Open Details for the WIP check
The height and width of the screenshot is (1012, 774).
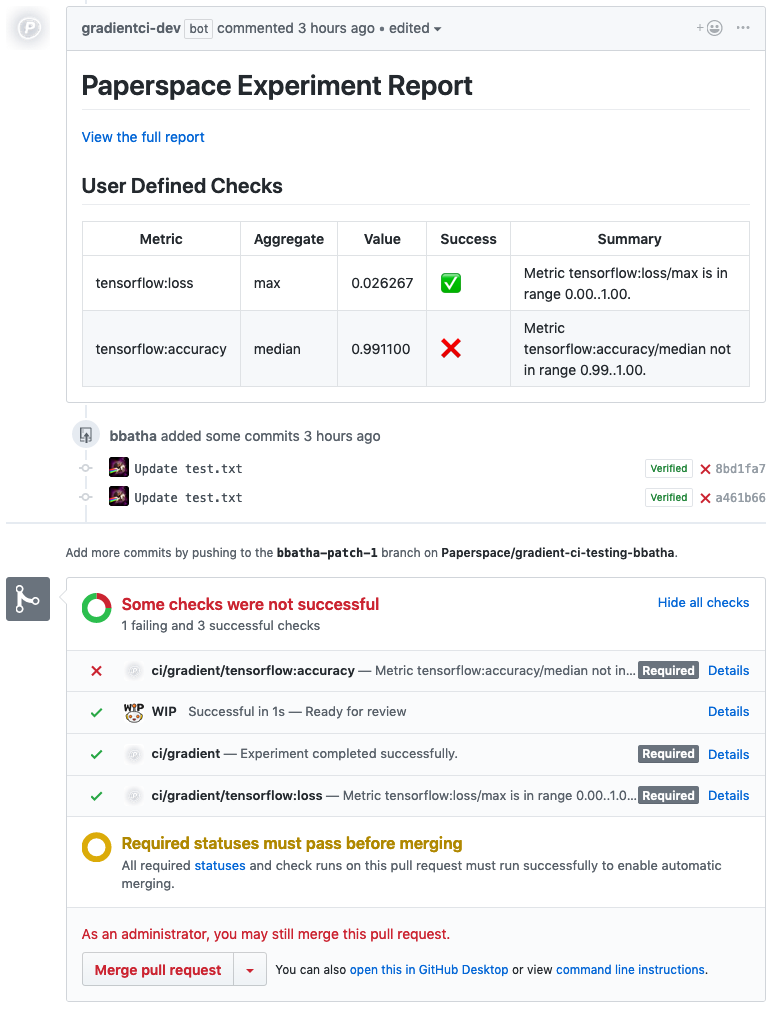click(x=728, y=712)
